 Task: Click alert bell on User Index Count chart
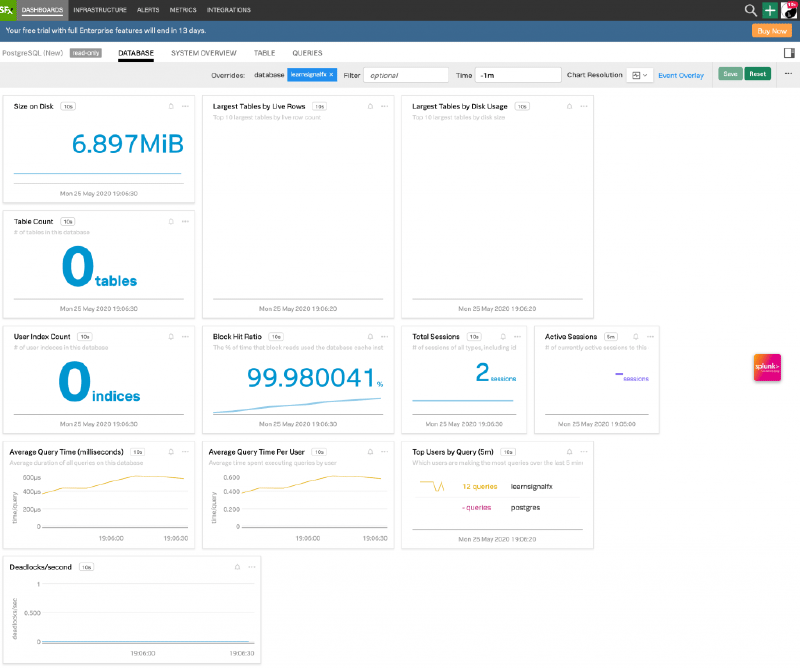click(171, 337)
